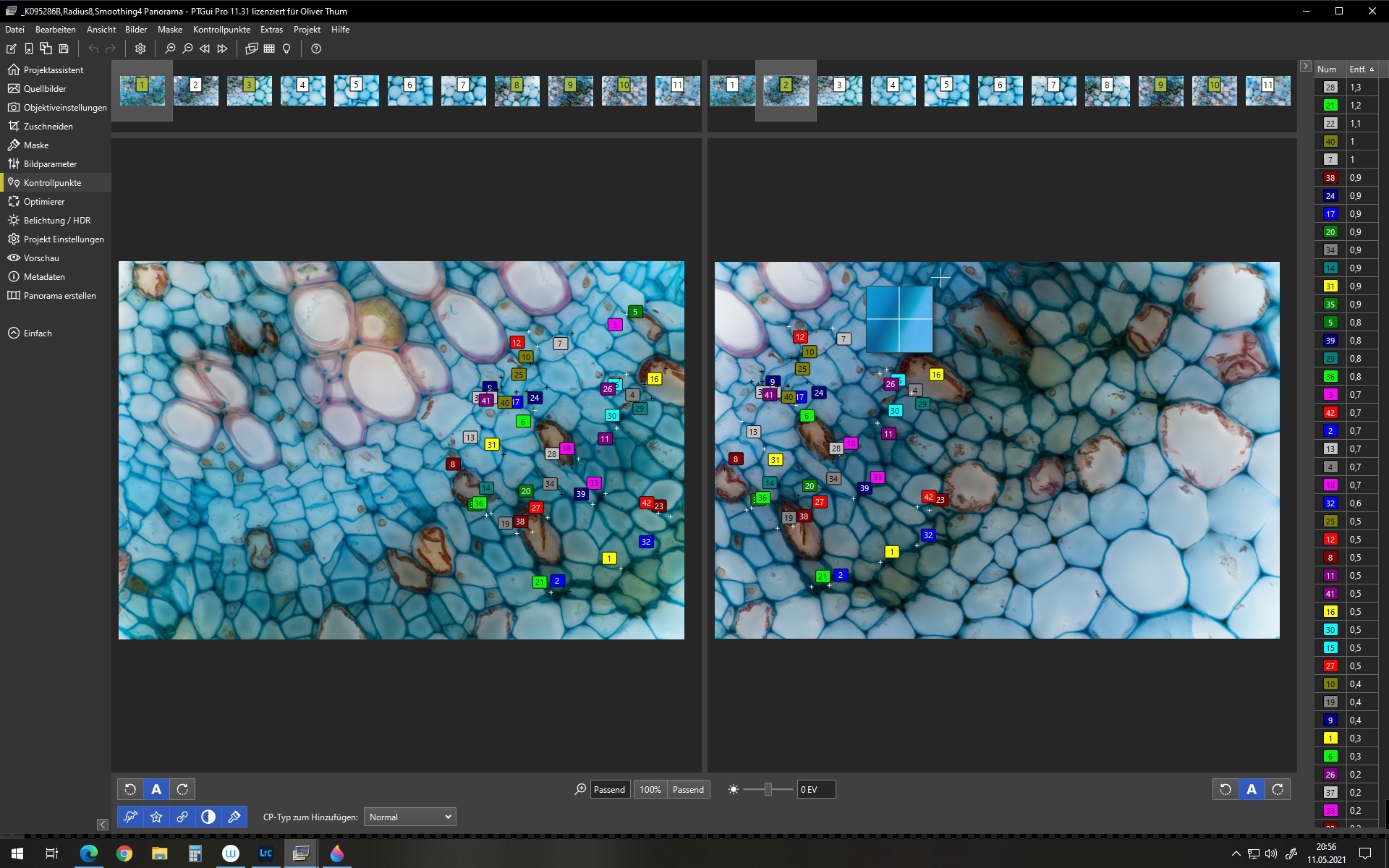Click the lightbulb icon in toolbar
The height and width of the screenshot is (868, 1389).
click(x=286, y=48)
